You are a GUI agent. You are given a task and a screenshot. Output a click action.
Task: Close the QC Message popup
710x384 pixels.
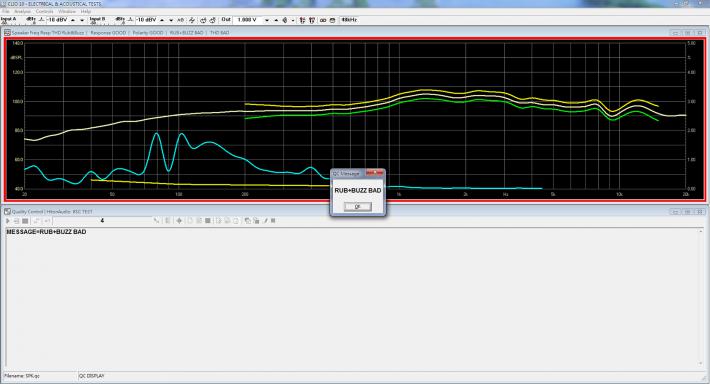[x=379, y=173]
